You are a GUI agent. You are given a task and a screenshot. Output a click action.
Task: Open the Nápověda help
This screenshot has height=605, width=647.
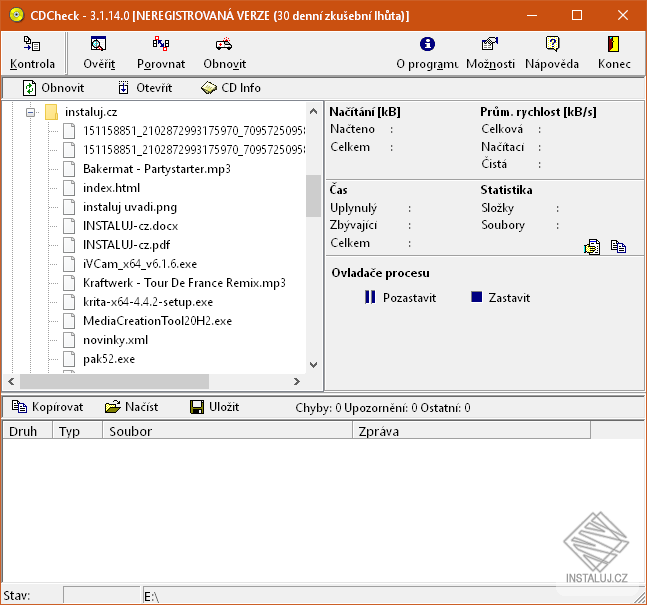pos(552,53)
